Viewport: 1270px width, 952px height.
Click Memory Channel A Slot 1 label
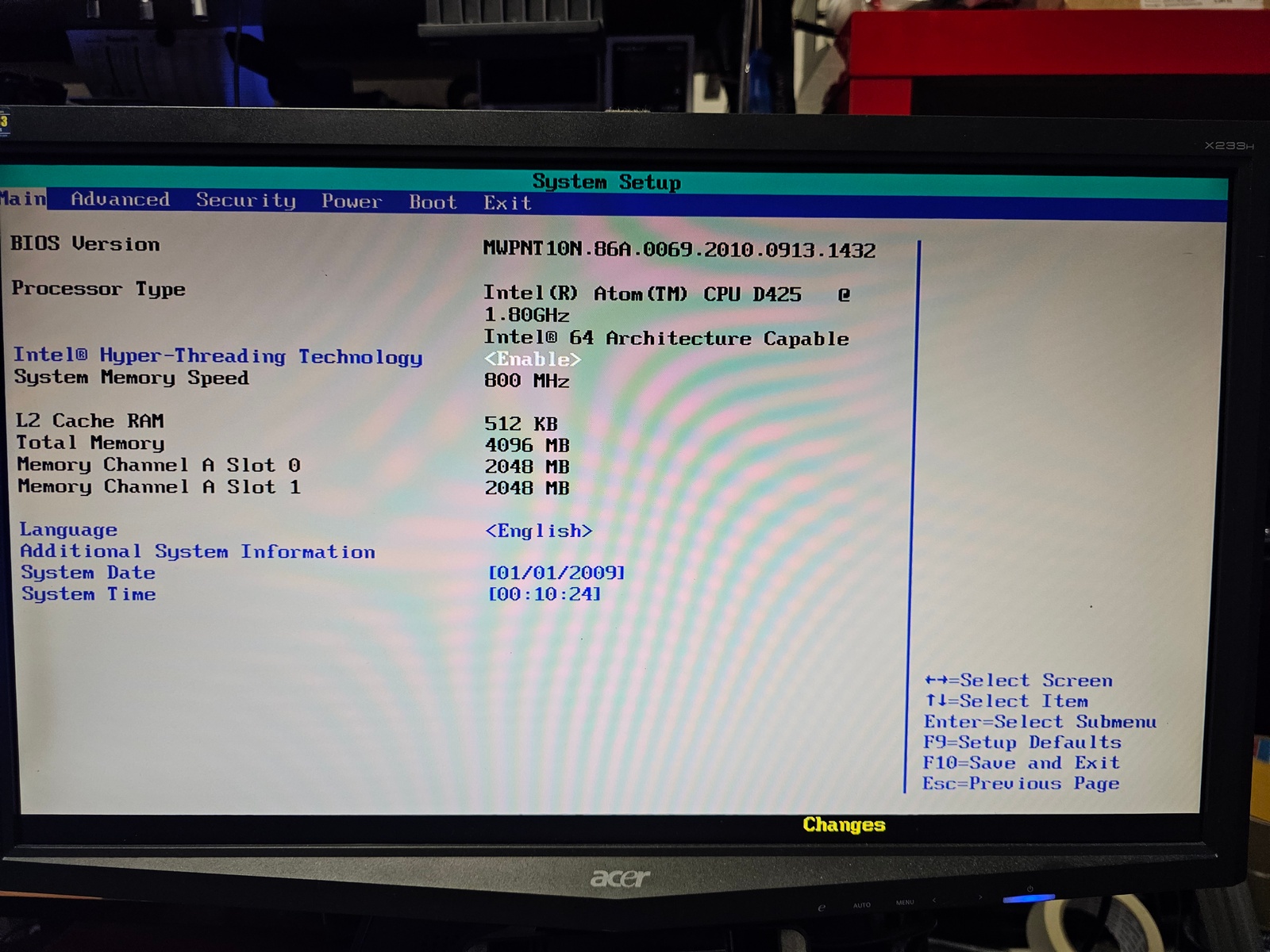[160, 486]
